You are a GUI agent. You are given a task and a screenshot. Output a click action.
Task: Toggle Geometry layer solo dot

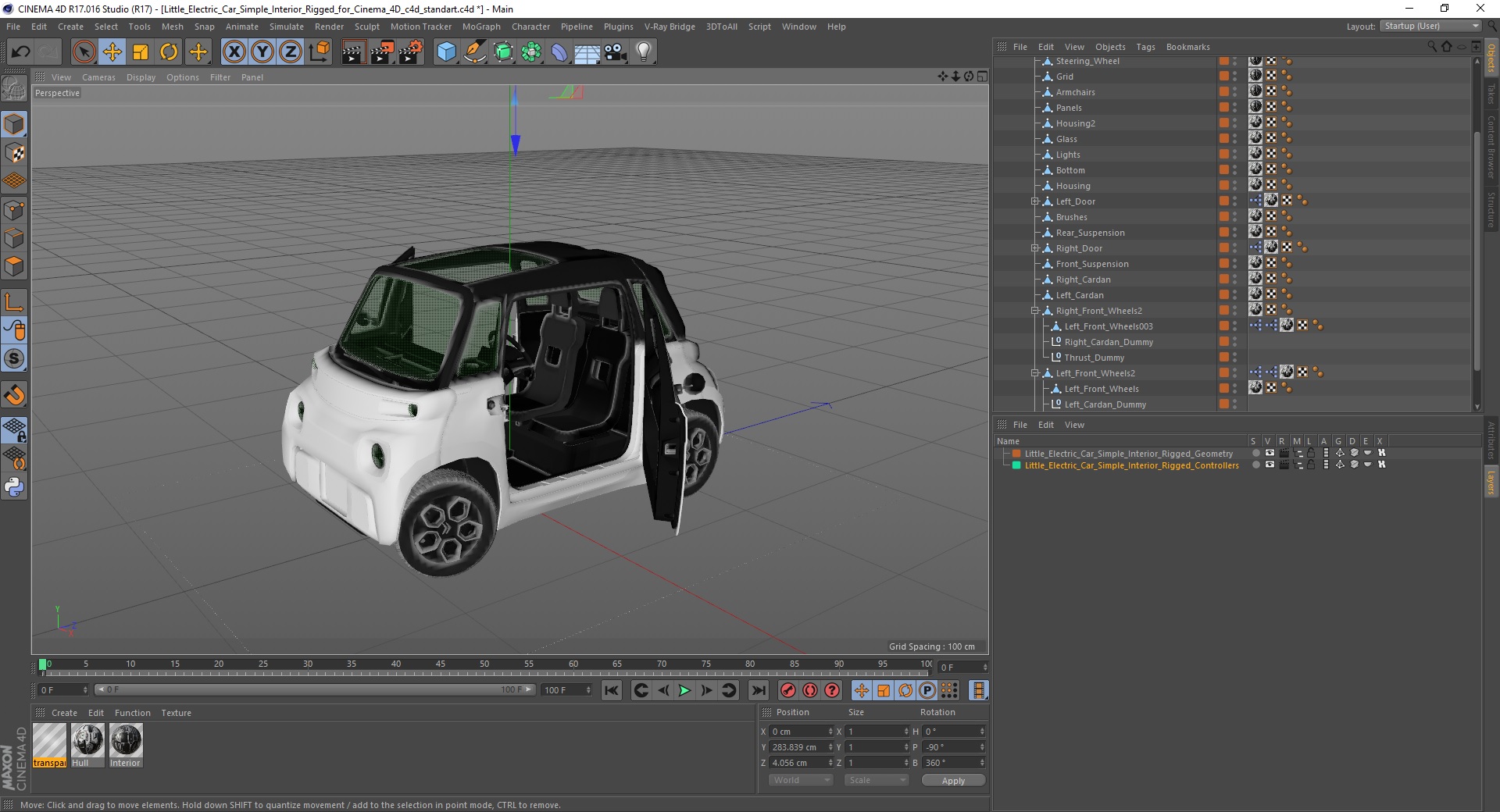click(1255, 453)
